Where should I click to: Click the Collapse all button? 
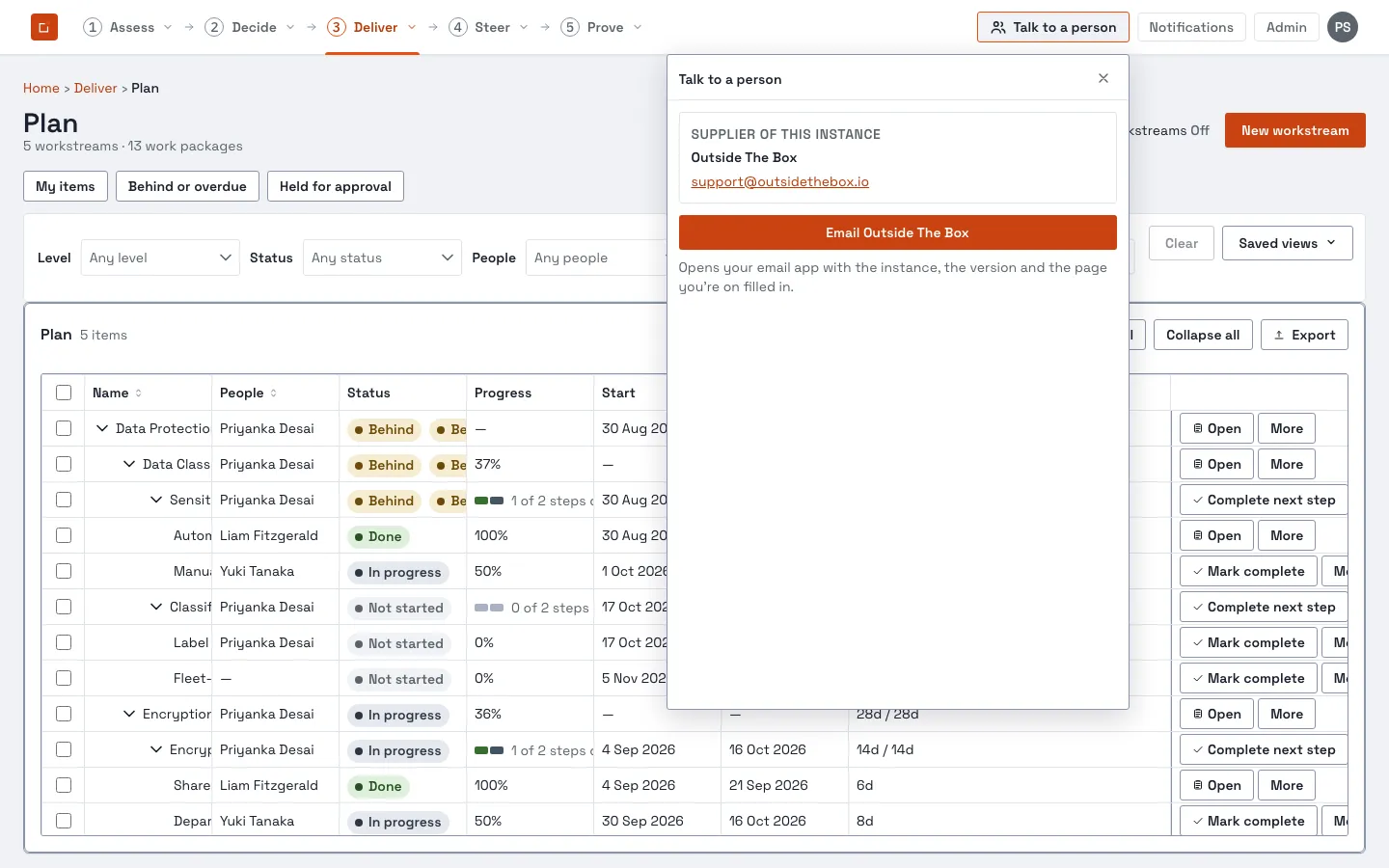[x=1203, y=336]
